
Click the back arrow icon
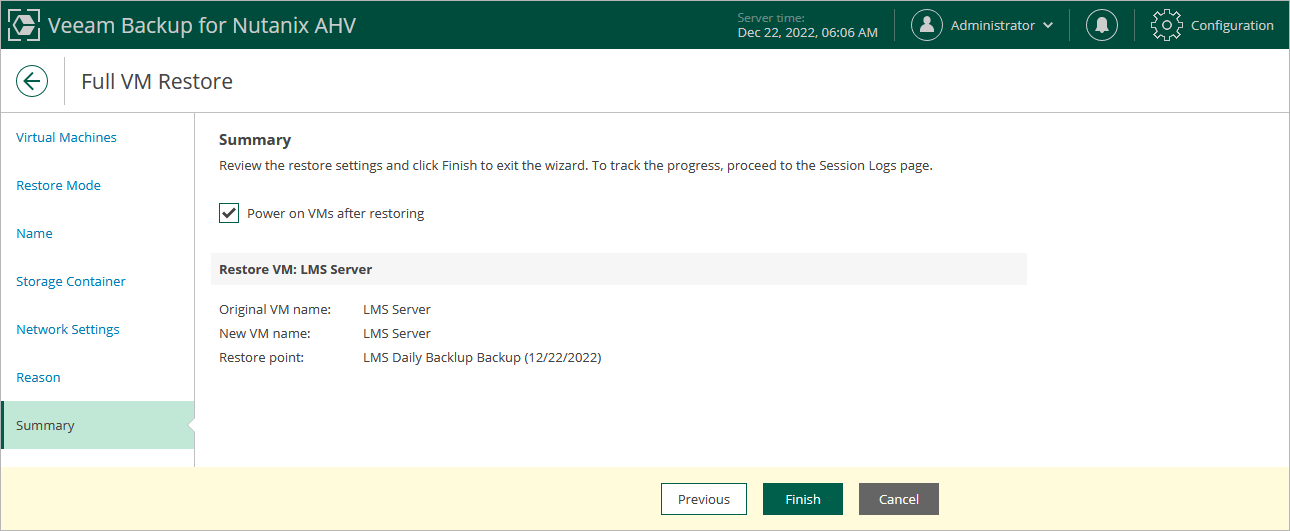[32, 81]
